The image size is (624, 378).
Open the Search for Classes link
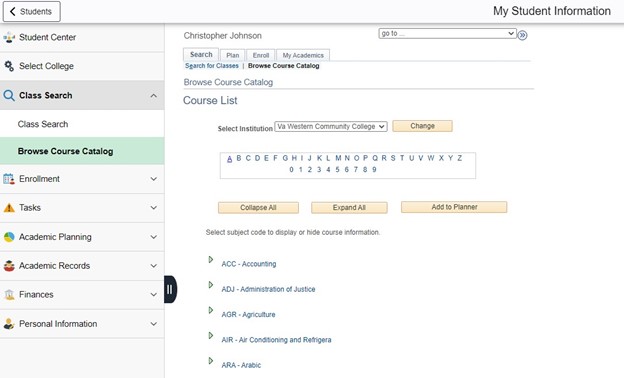pos(212,66)
